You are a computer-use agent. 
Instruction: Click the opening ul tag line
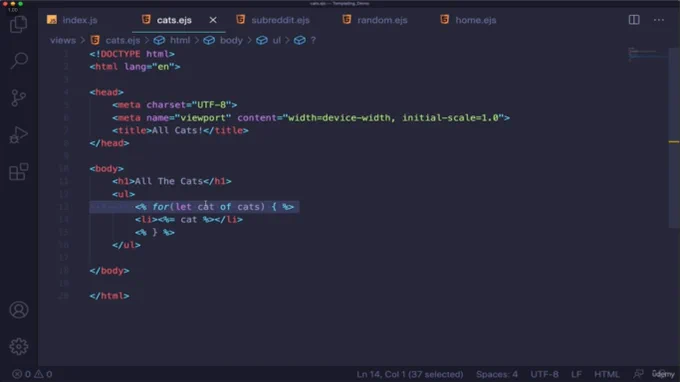point(124,194)
